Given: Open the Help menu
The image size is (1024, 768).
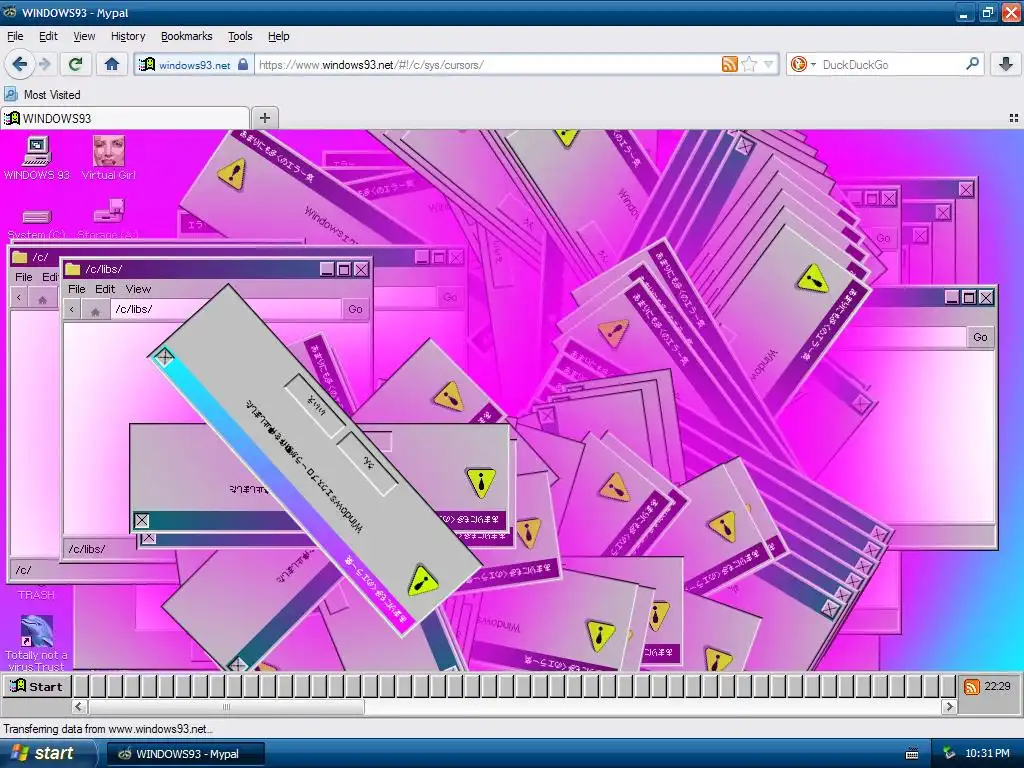Looking at the screenshot, I should (x=279, y=36).
